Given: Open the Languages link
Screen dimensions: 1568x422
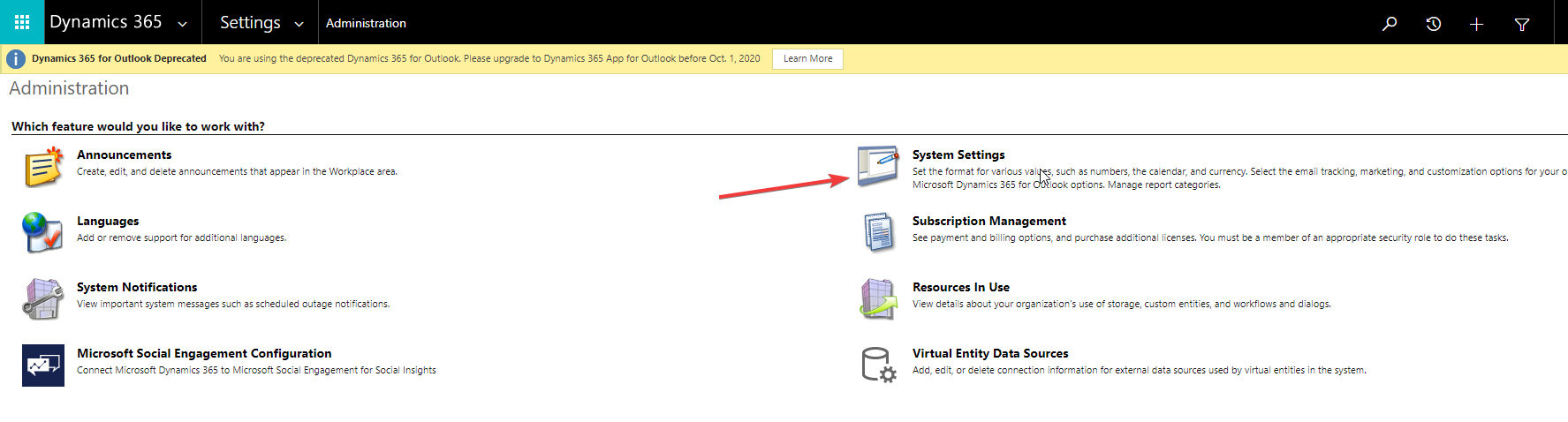Looking at the screenshot, I should (x=108, y=221).
